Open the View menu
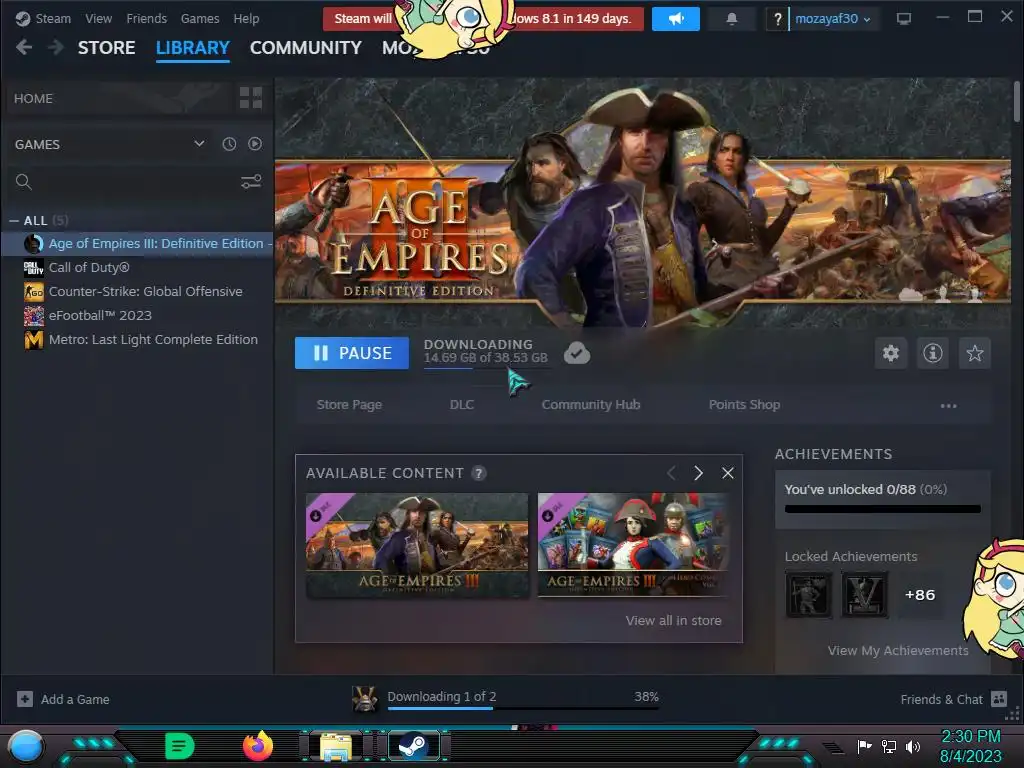 (x=99, y=18)
